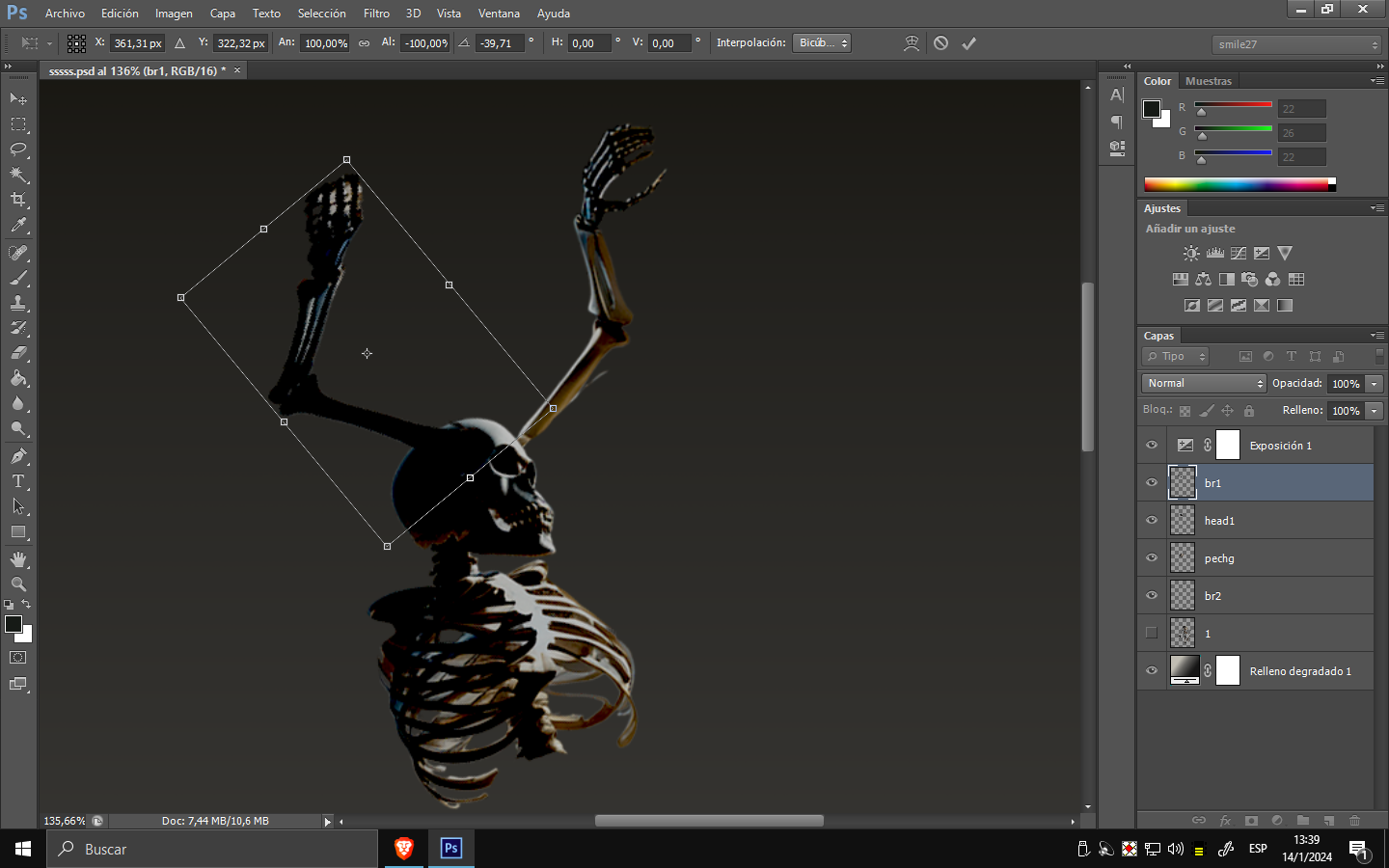This screenshot has height=868, width=1389.
Task: Select the Pen tool
Action: pos(18,456)
